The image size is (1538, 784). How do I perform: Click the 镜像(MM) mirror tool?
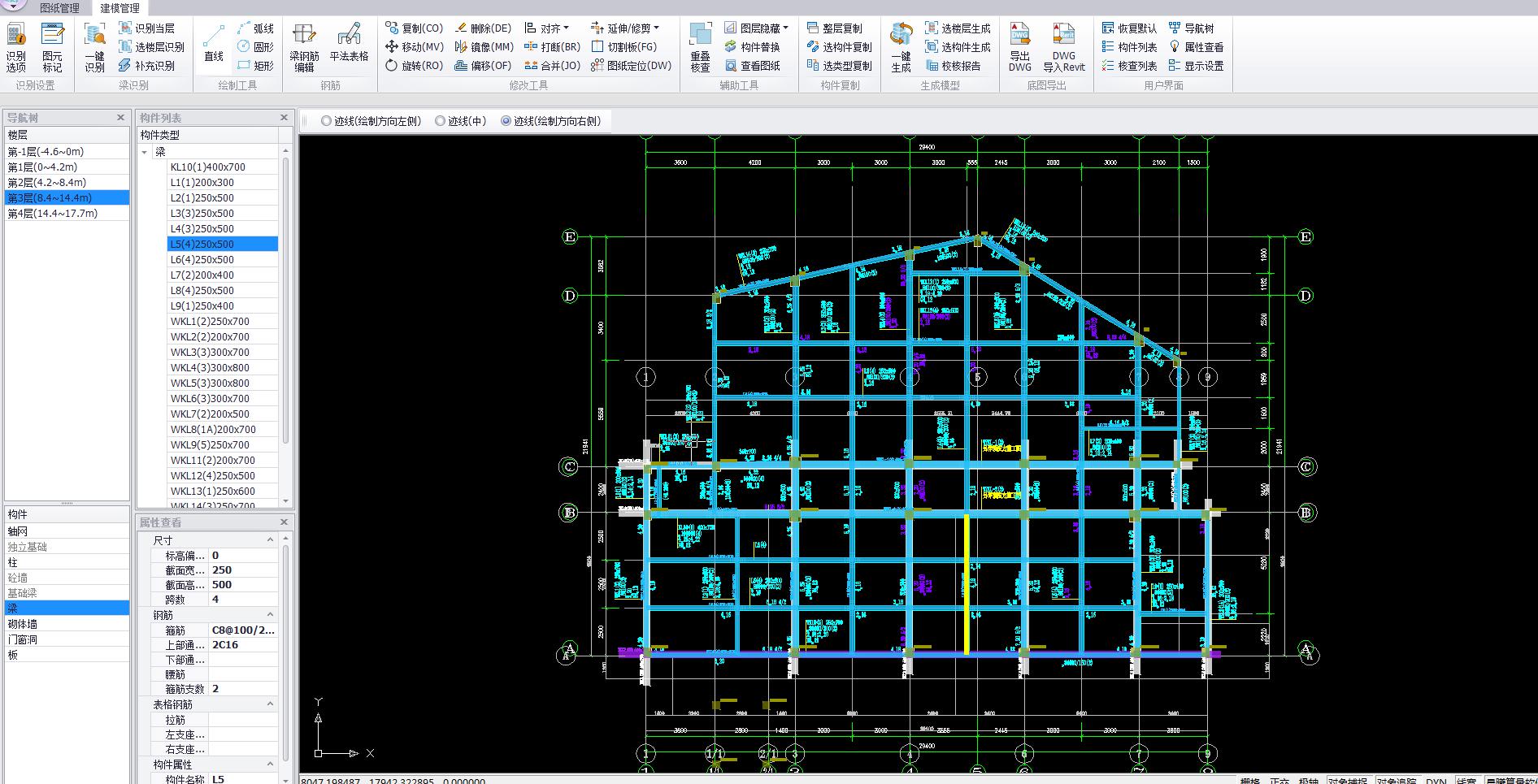coord(484,47)
